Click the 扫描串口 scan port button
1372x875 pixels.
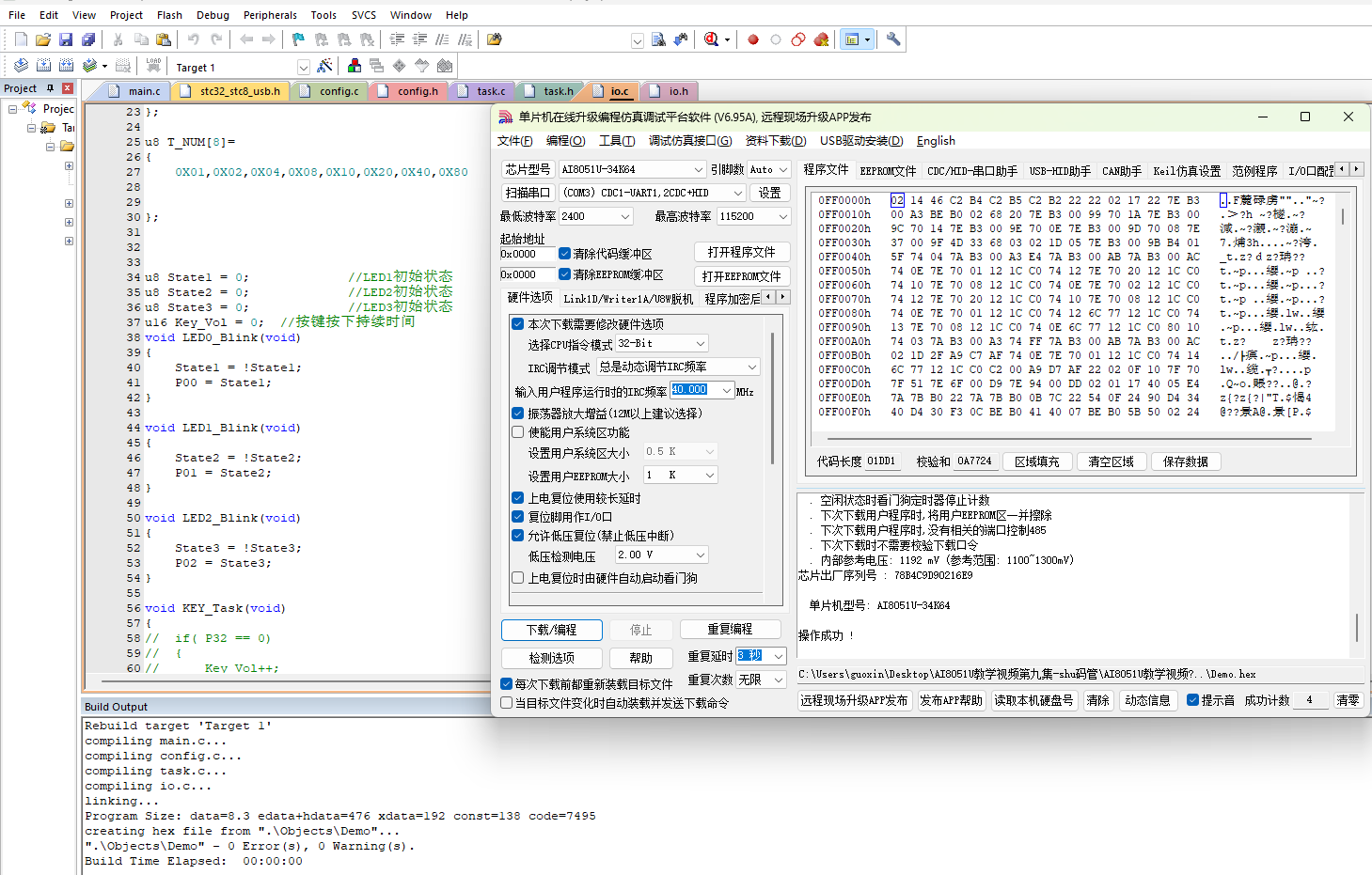[528, 193]
